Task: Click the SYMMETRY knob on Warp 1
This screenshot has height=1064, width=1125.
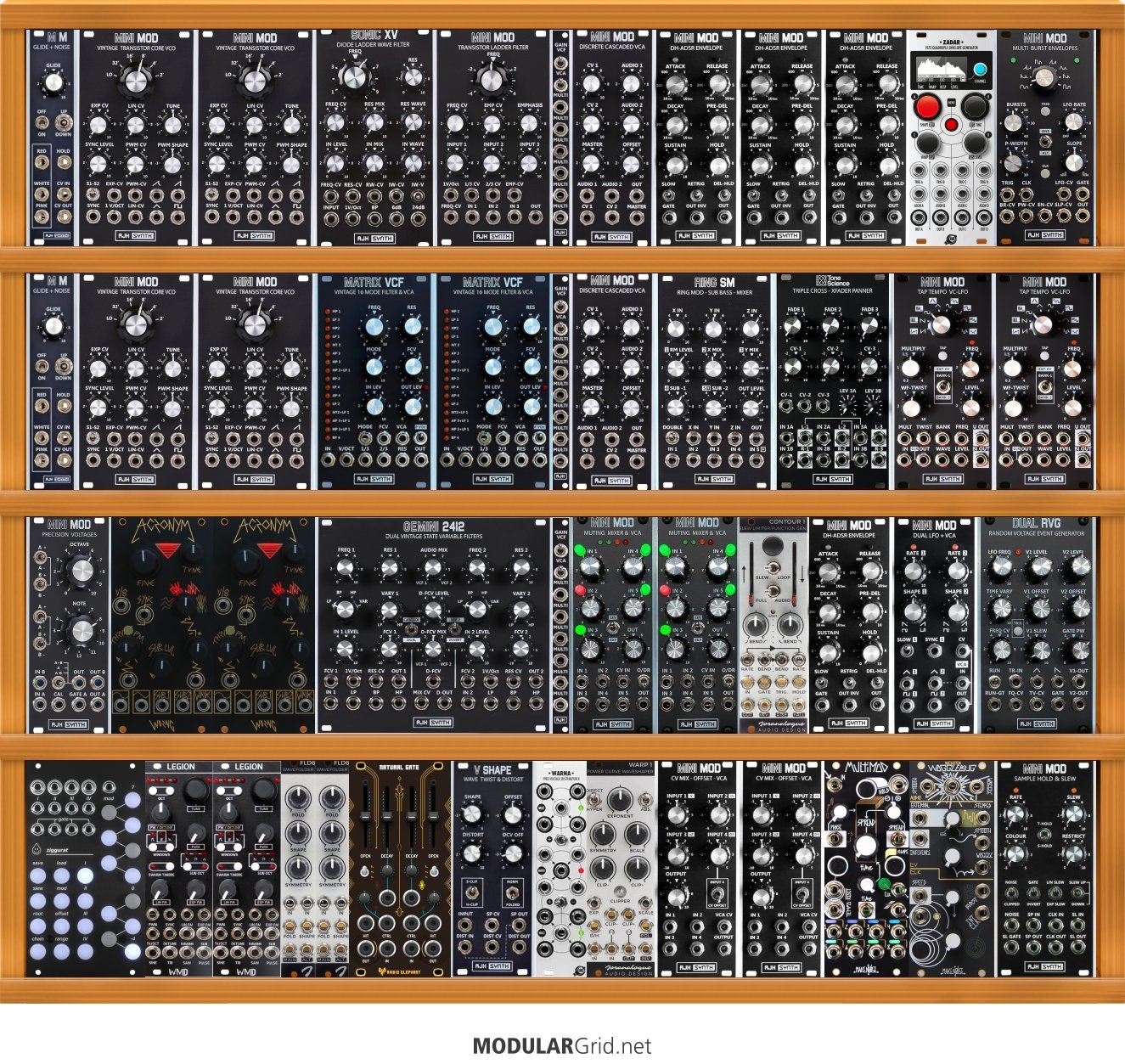Action: click(602, 833)
